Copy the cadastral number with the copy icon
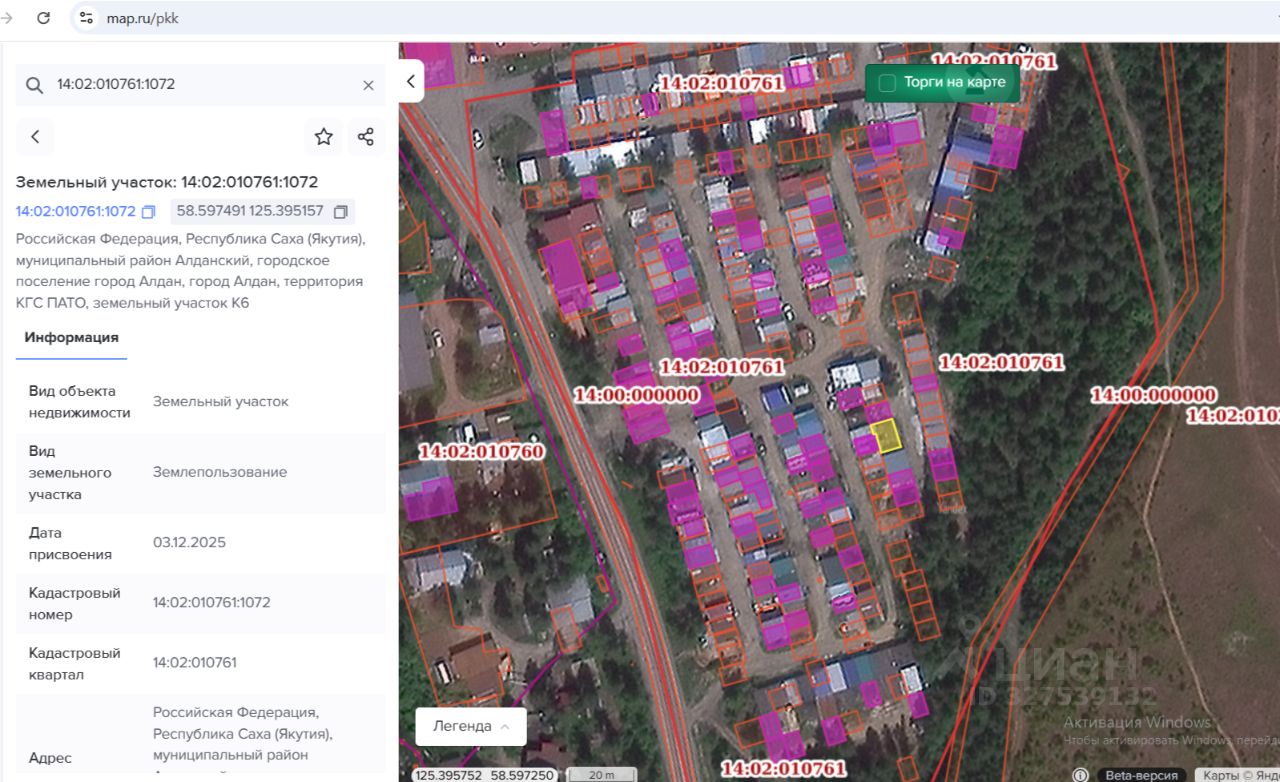 click(x=149, y=212)
